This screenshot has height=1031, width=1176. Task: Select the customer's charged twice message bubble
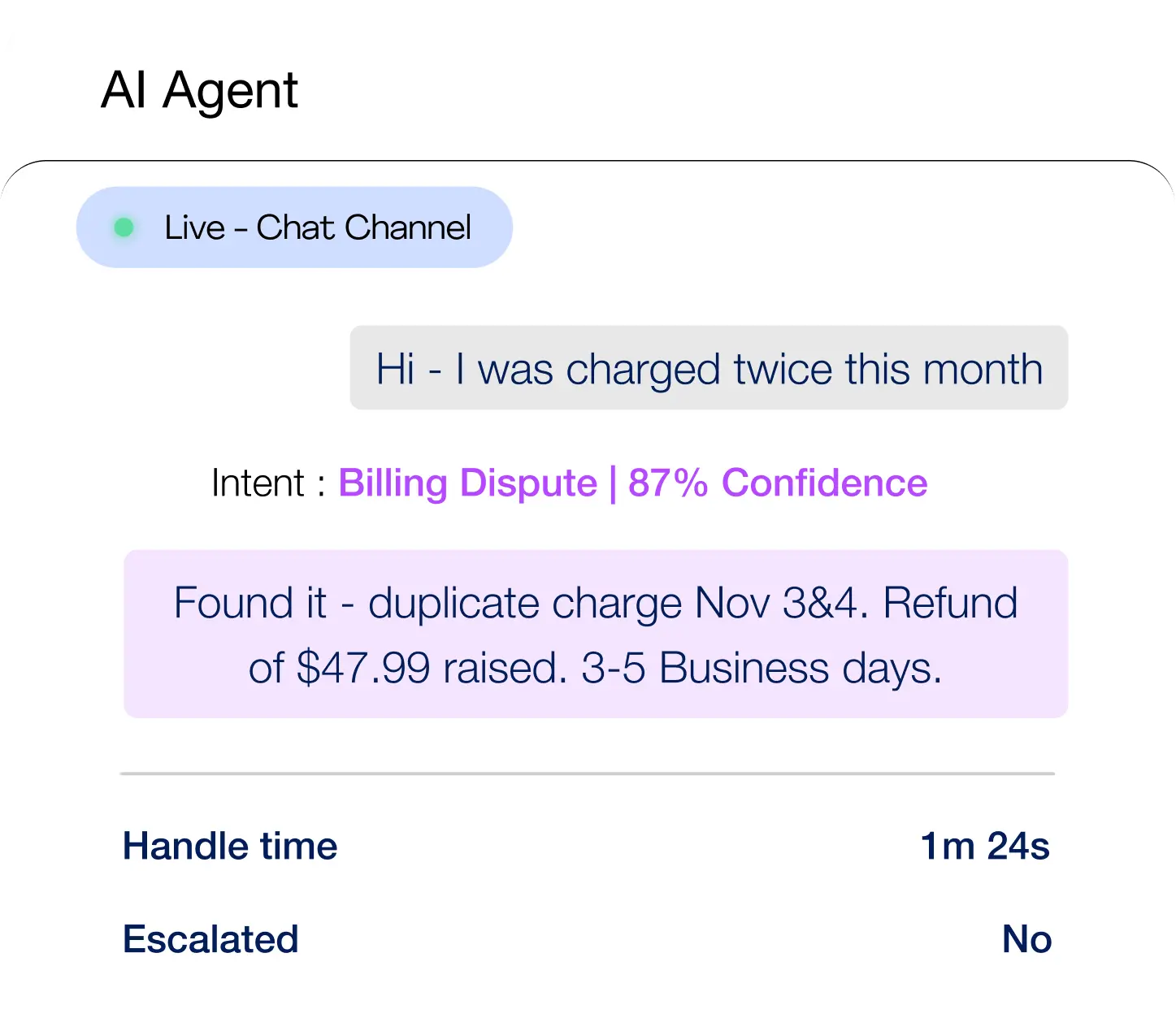(x=708, y=369)
